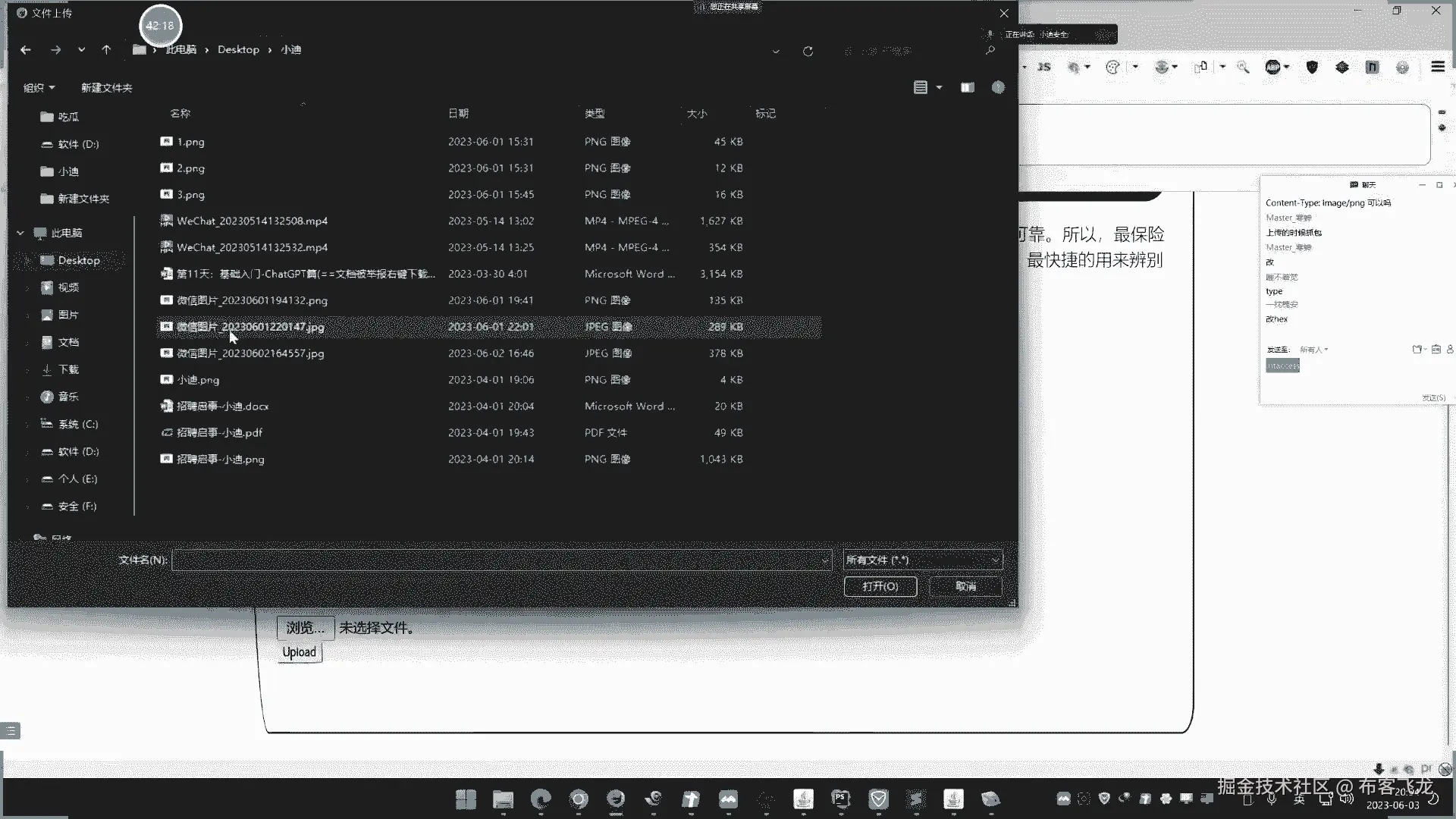
Task: Refresh the current folder listing
Action: click(808, 51)
